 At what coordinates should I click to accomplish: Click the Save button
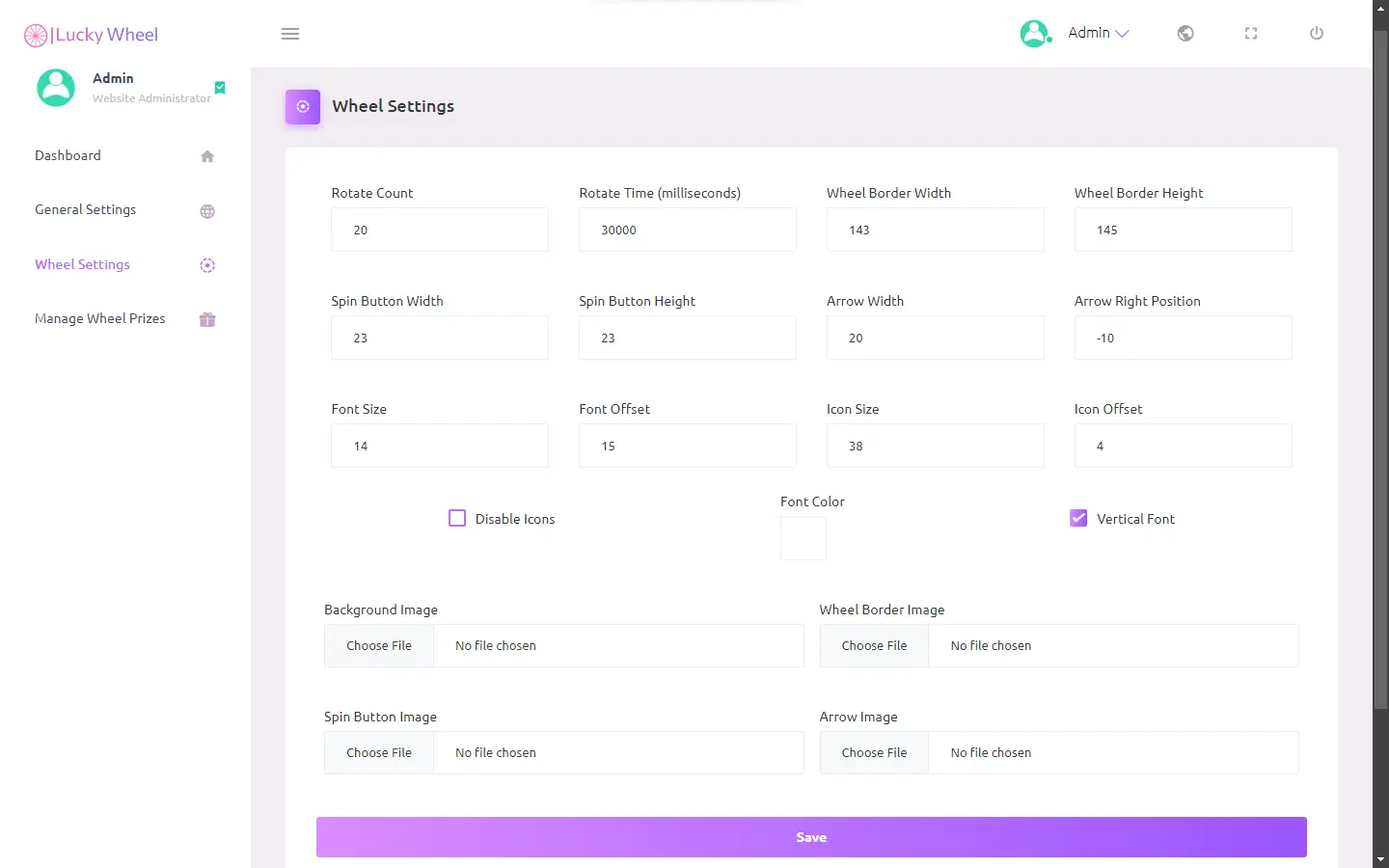click(811, 837)
